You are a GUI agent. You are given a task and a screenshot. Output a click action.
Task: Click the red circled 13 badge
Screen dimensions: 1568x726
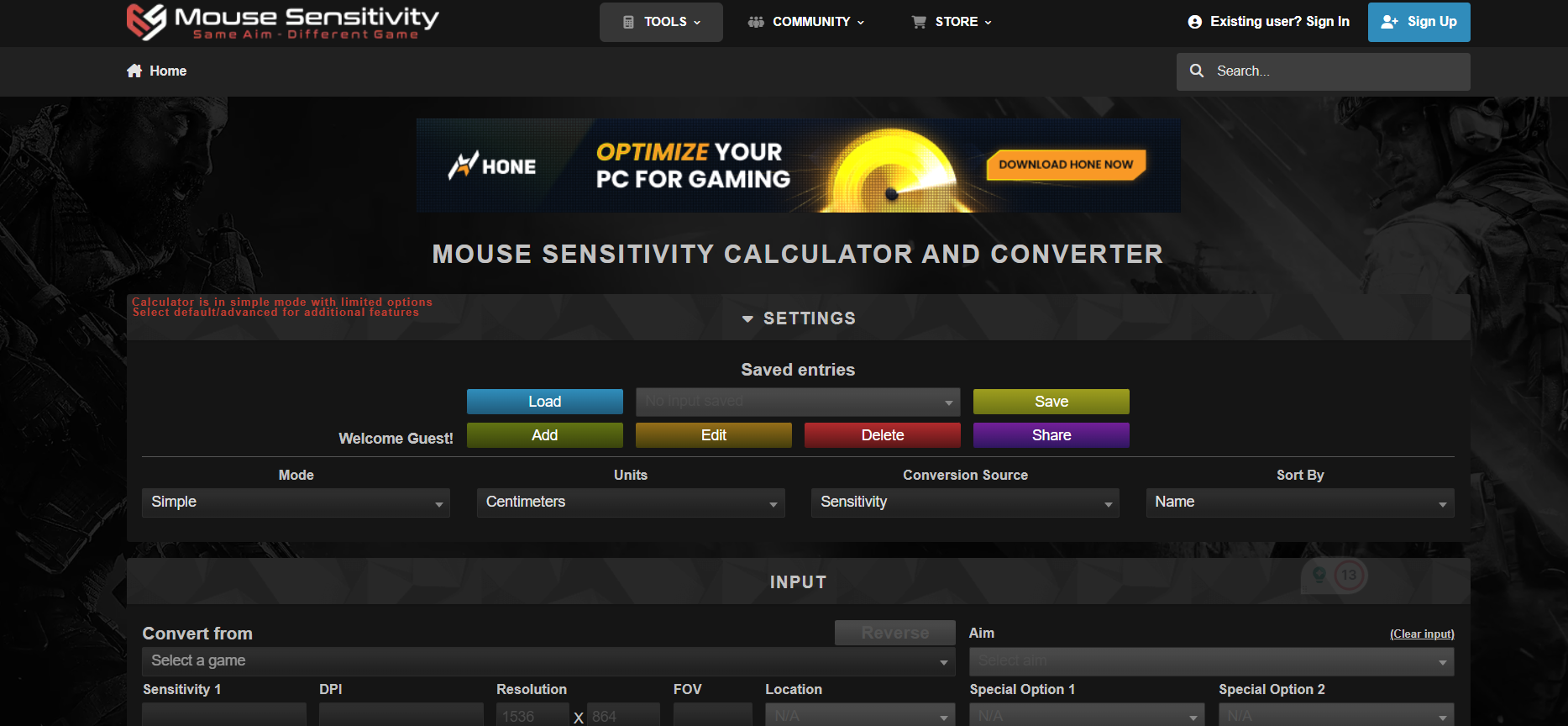(1349, 575)
